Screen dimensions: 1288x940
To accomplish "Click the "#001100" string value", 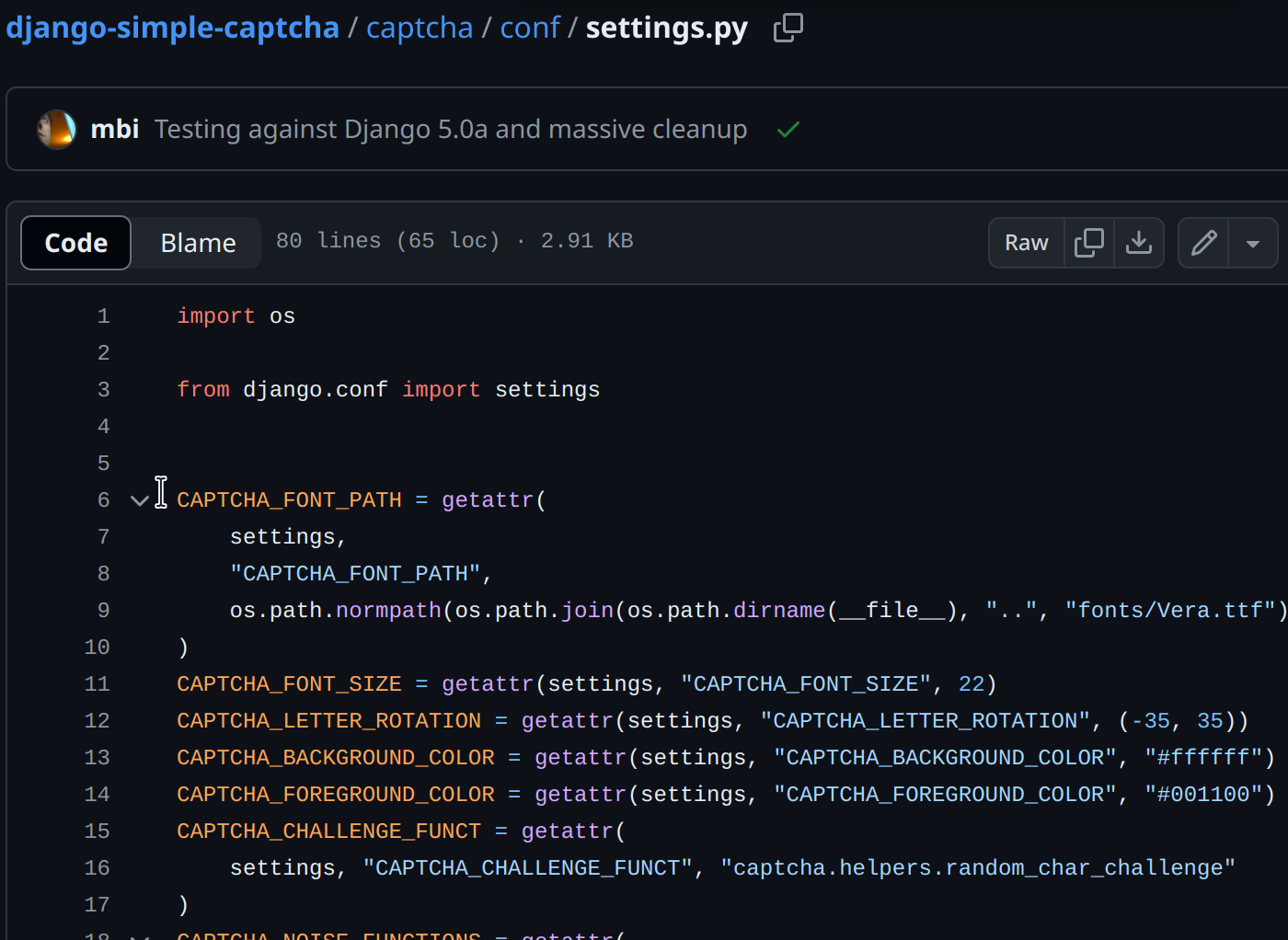I will [1203, 795].
